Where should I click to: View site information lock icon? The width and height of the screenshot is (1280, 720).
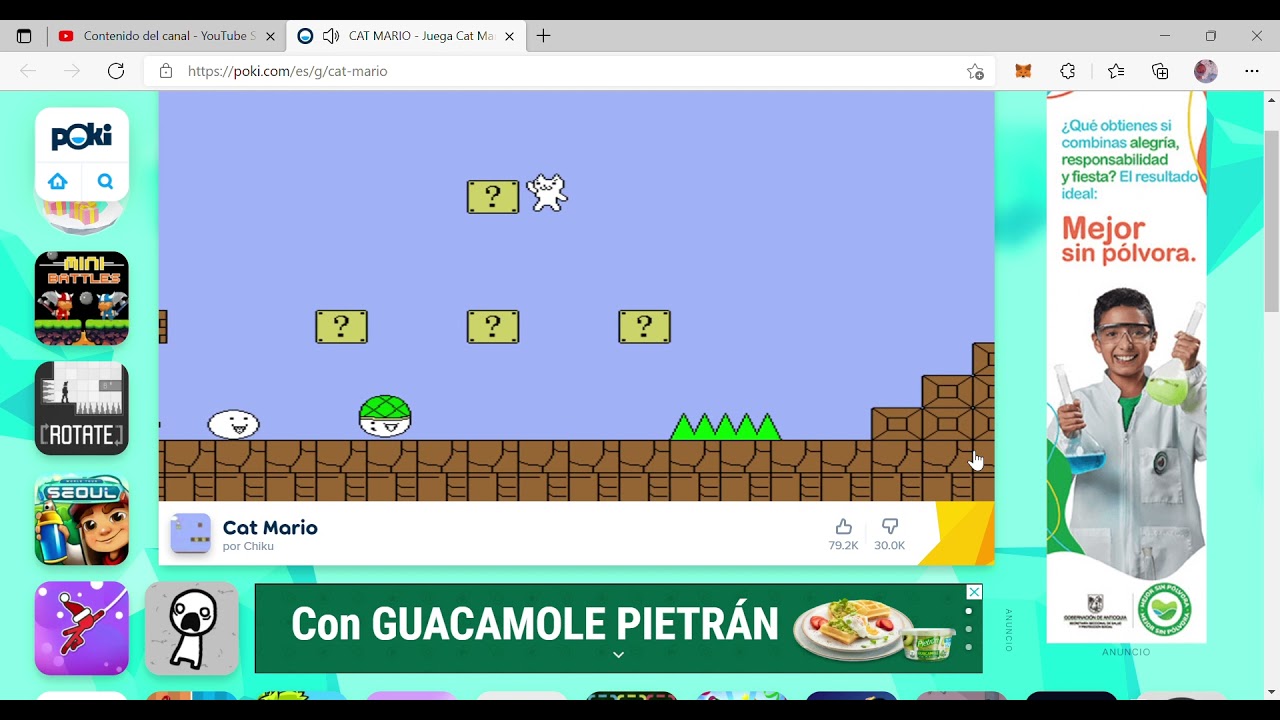pyautogui.click(x=166, y=71)
